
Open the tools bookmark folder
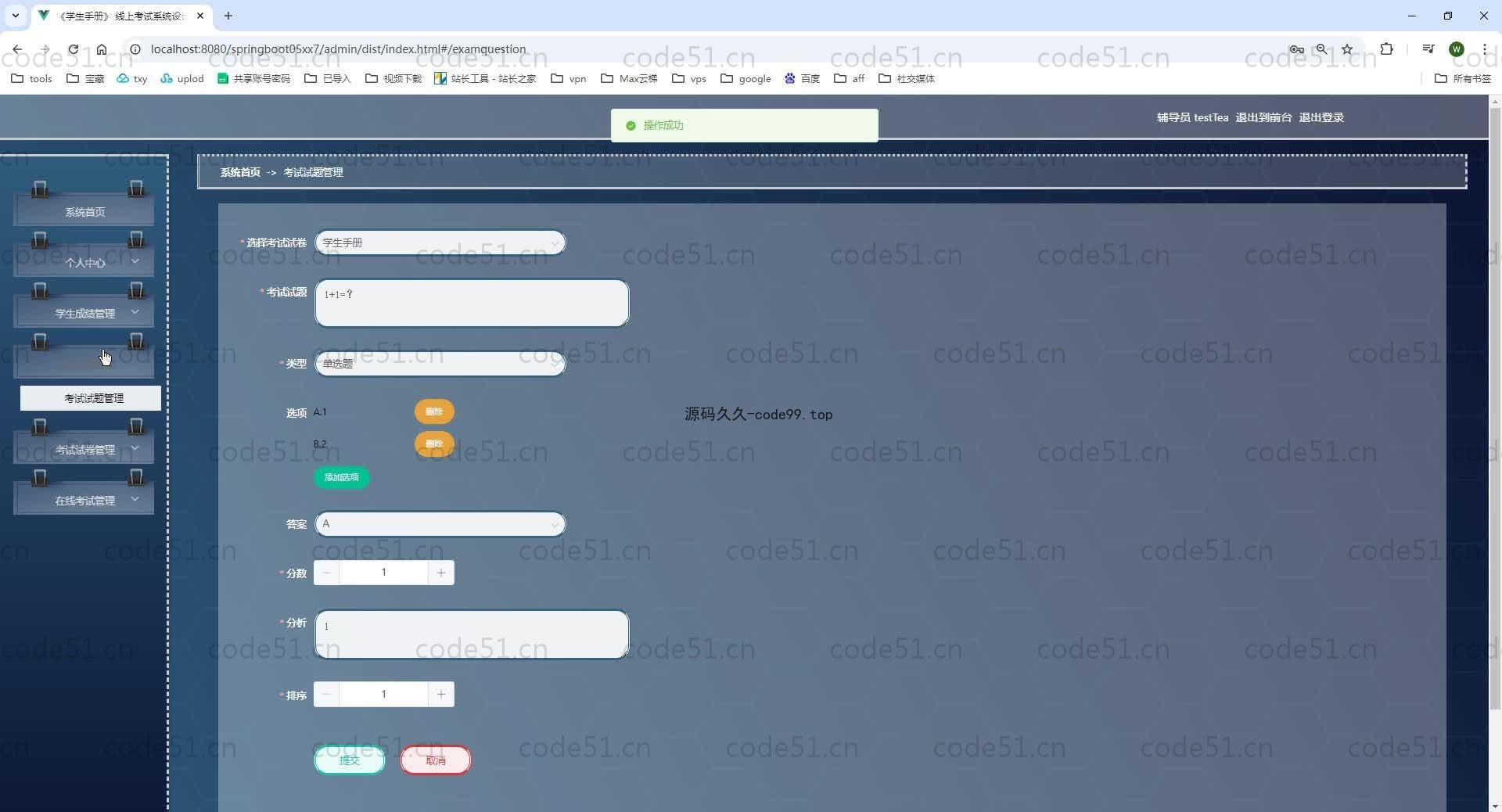[31, 78]
